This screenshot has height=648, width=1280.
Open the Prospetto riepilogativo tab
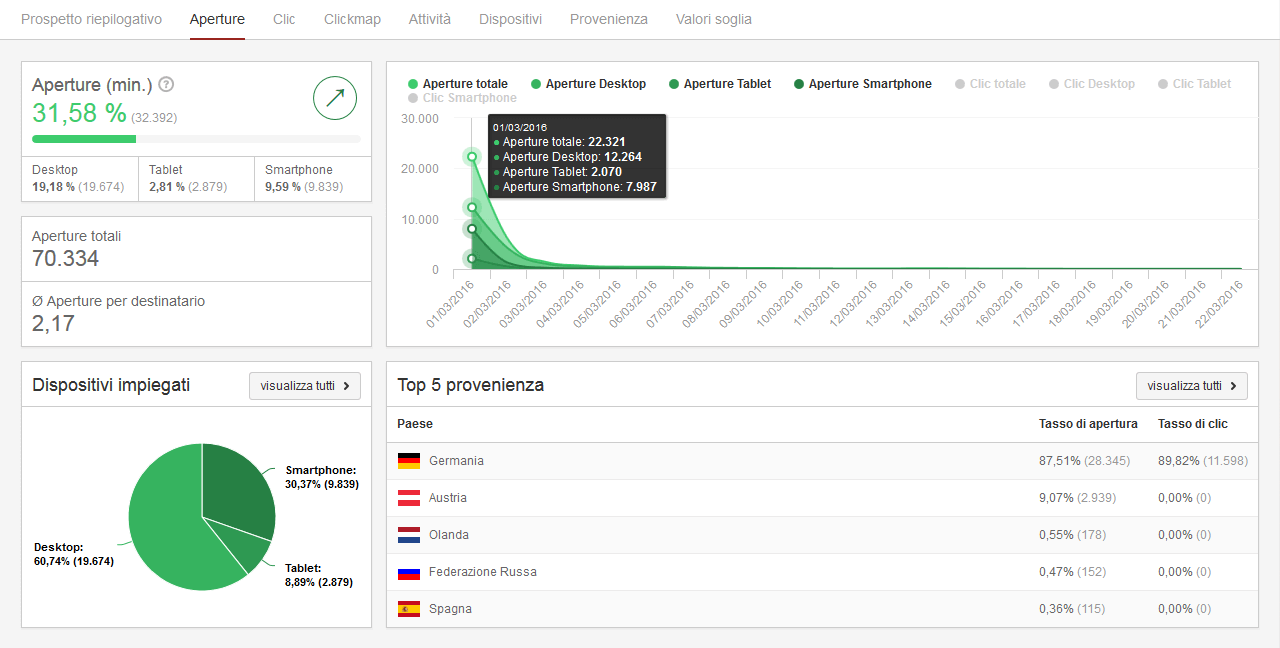click(91, 19)
